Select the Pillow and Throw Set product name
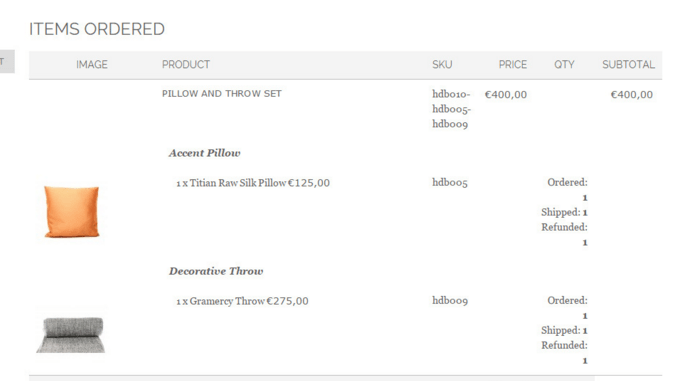 coord(222,94)
